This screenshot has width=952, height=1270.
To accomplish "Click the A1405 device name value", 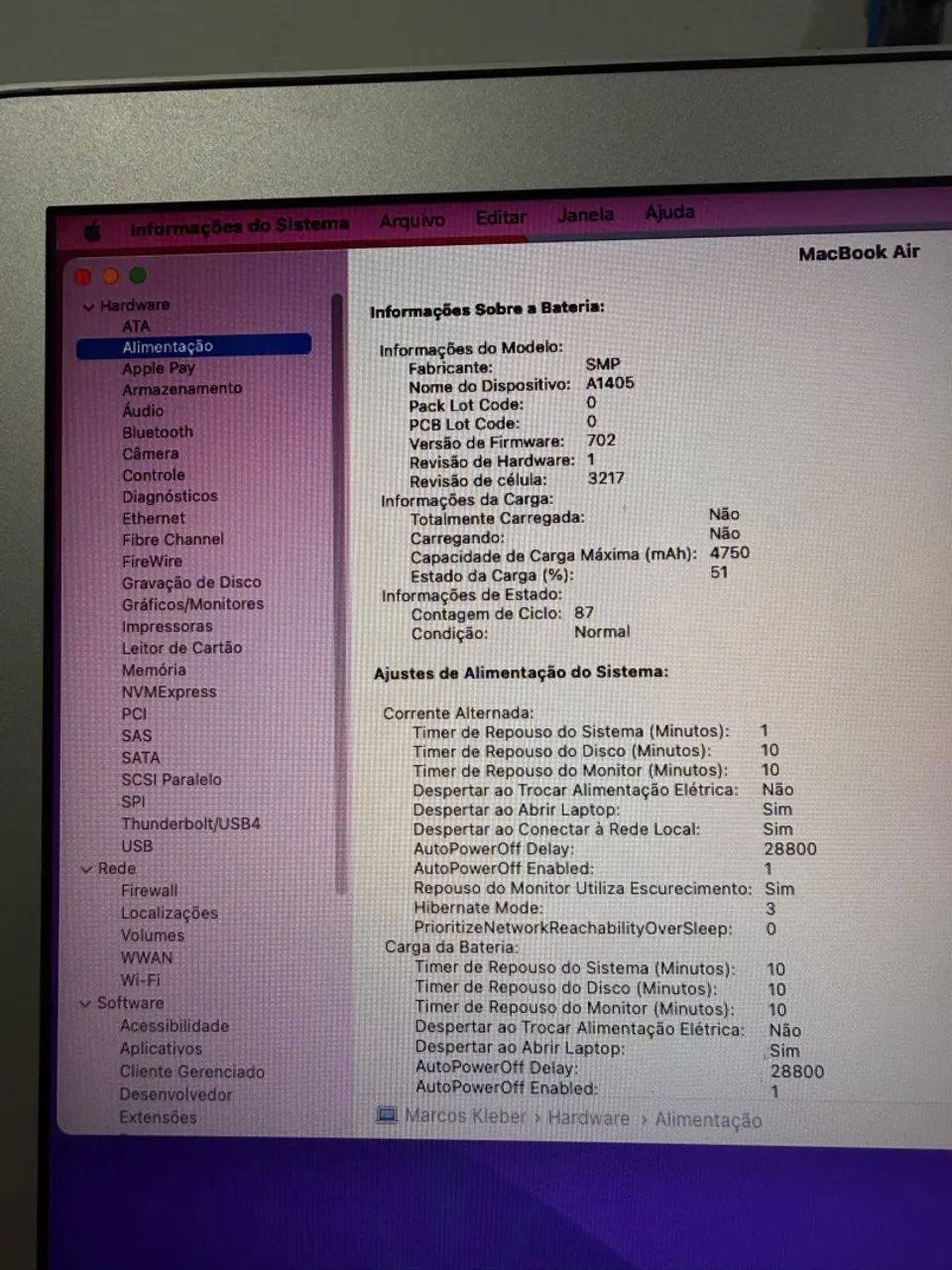I will (x=610, y=383).
